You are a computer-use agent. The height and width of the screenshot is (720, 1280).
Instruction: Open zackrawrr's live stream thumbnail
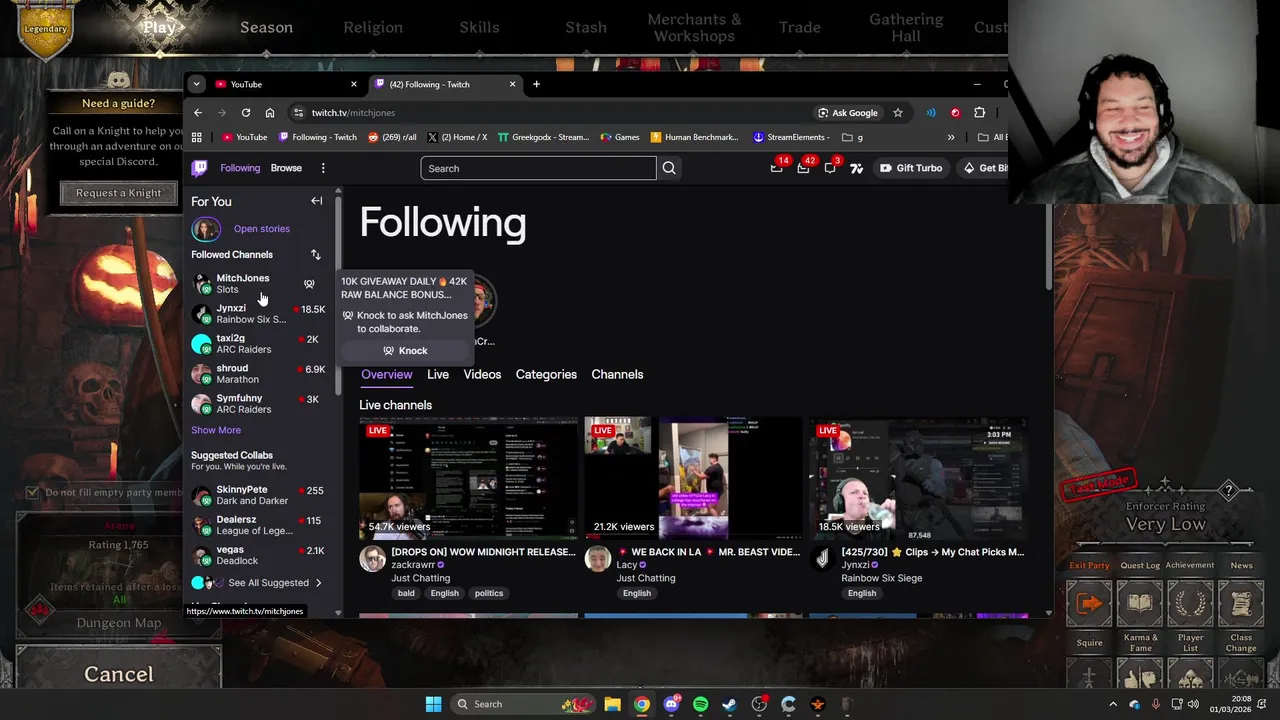pyautogui.click(x=468, y=478)
